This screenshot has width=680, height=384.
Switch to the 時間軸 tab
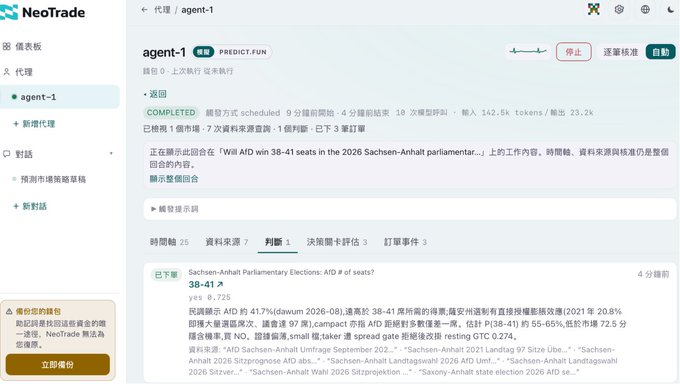(169, 242)
